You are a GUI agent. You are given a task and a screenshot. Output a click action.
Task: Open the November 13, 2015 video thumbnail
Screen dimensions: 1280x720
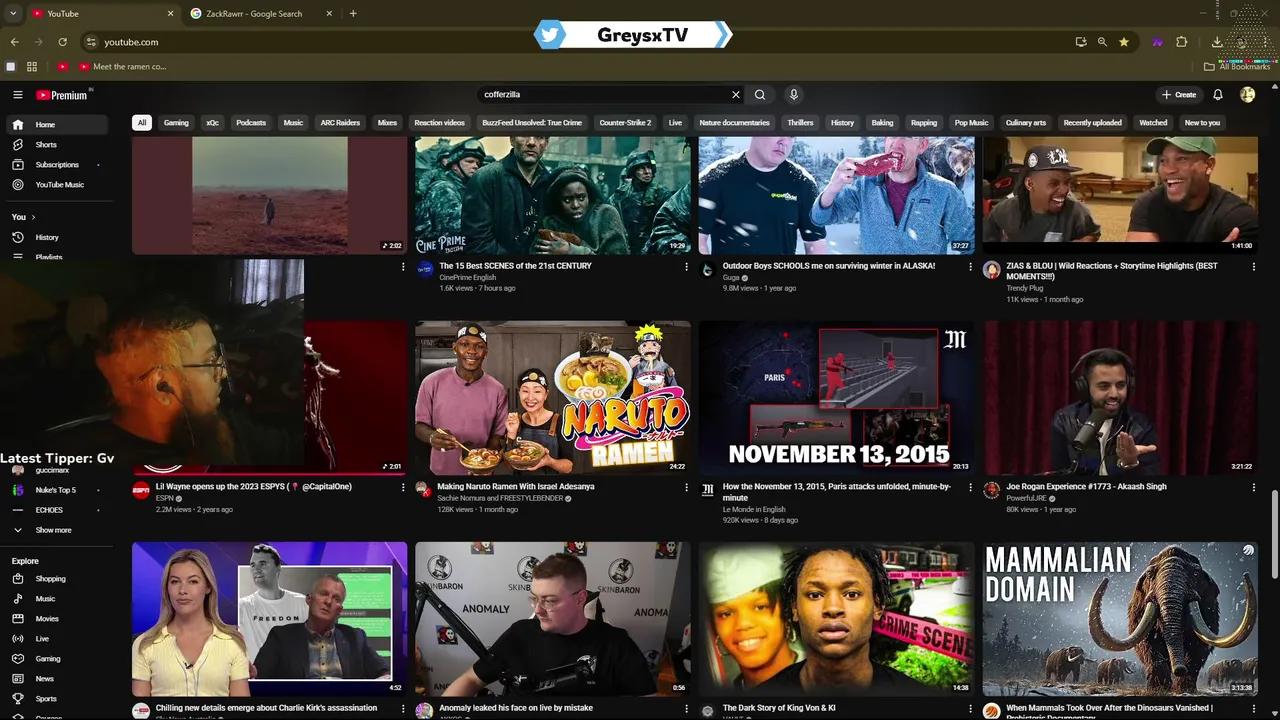[836, 398]
